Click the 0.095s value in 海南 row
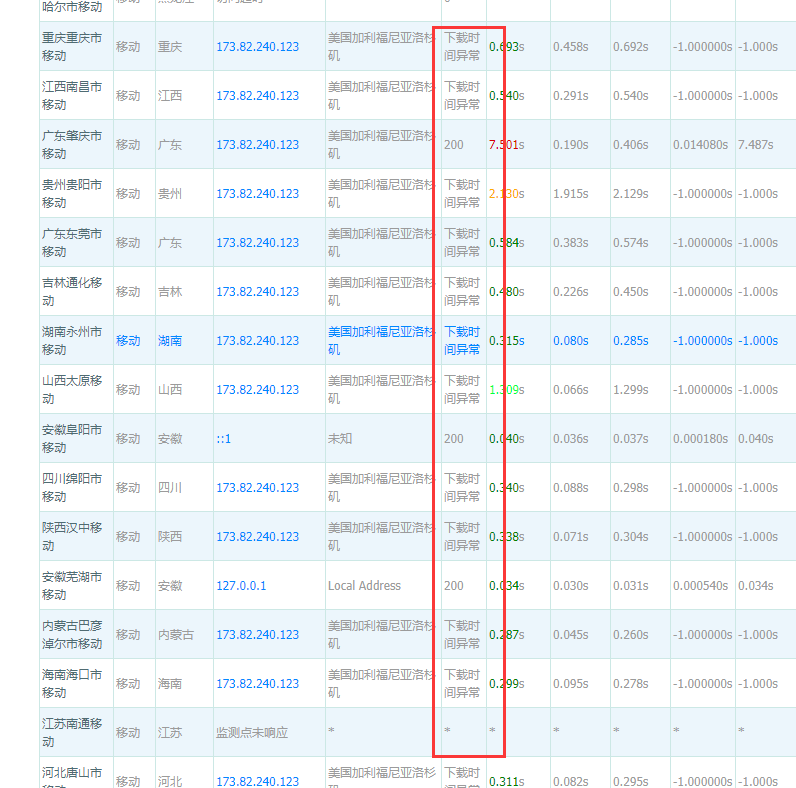The height and width of the screenshot is (788, 796). [571, 684]
